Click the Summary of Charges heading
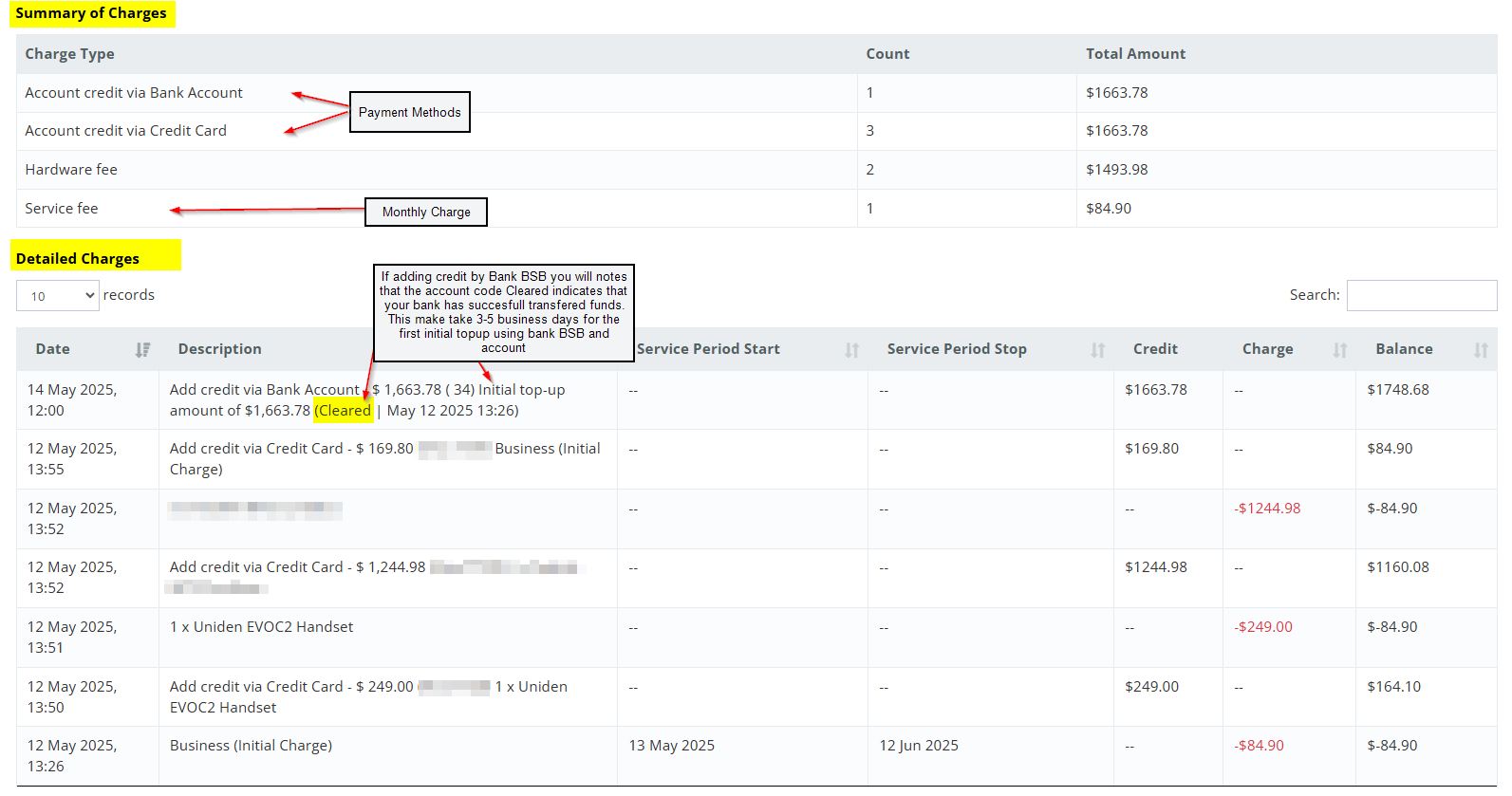This screenshot has height=796, width=1512. point(91,13)
